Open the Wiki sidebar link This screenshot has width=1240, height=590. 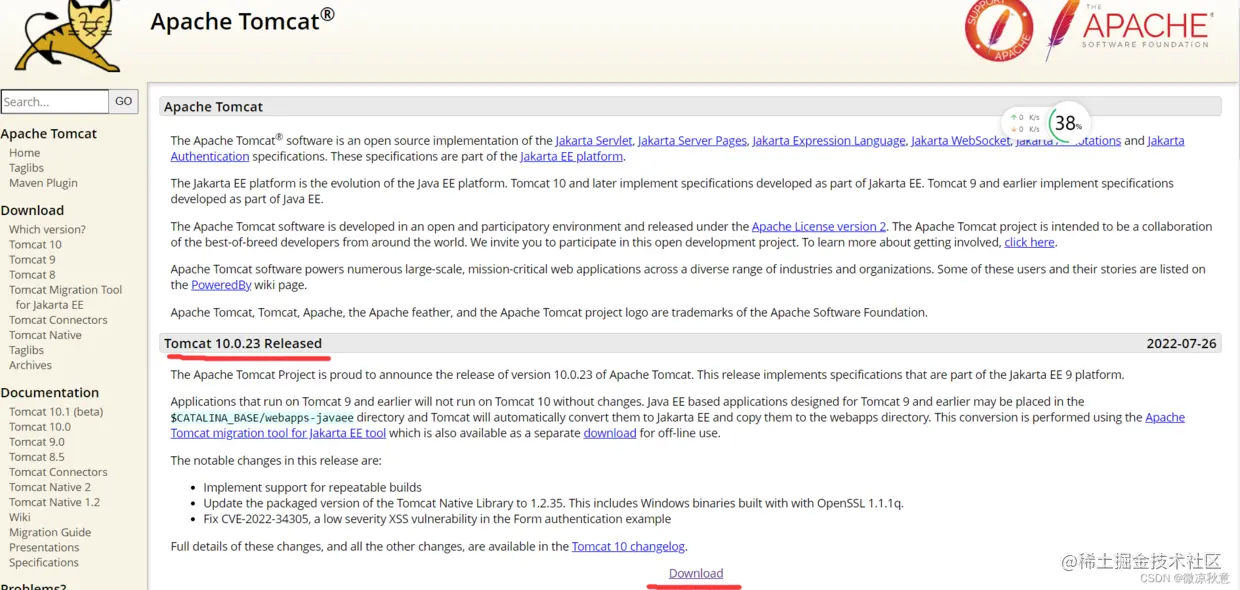pos(20,517)
